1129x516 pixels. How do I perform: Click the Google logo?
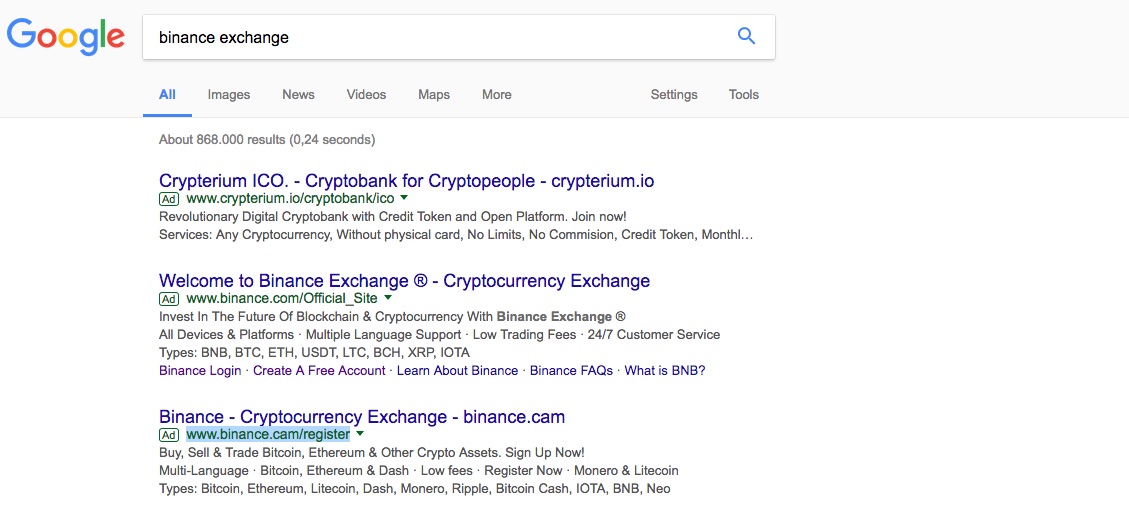click(66, 37)
